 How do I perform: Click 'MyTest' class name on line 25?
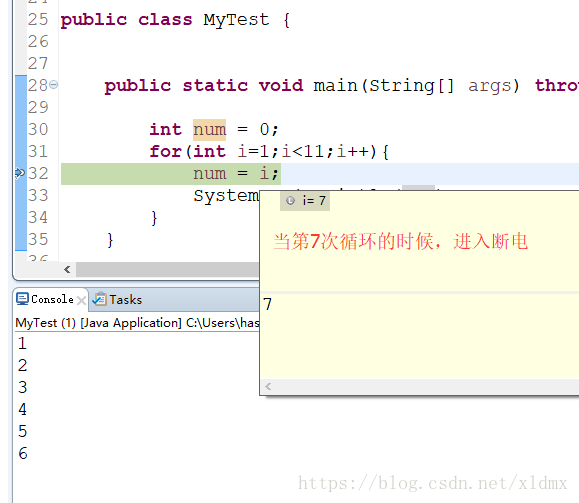pyautogui.click(x=236, y=20)
